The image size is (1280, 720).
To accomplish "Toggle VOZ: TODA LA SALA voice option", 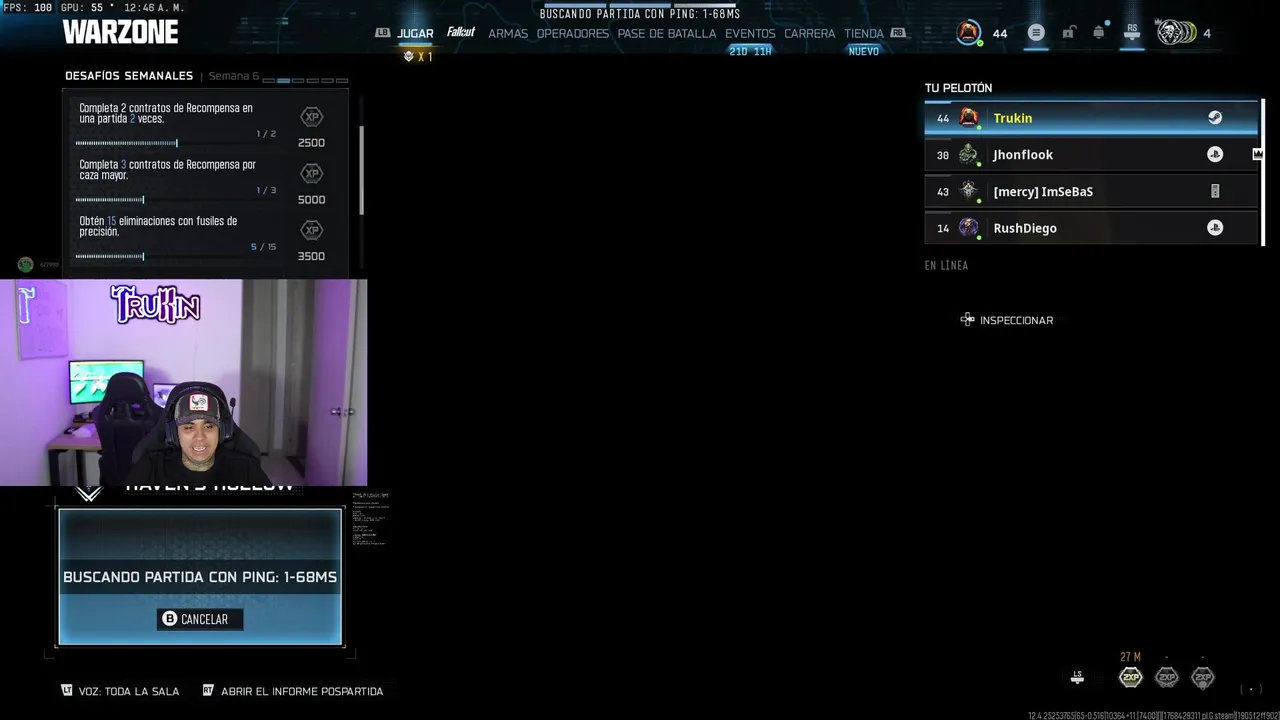I will point(120,691).
